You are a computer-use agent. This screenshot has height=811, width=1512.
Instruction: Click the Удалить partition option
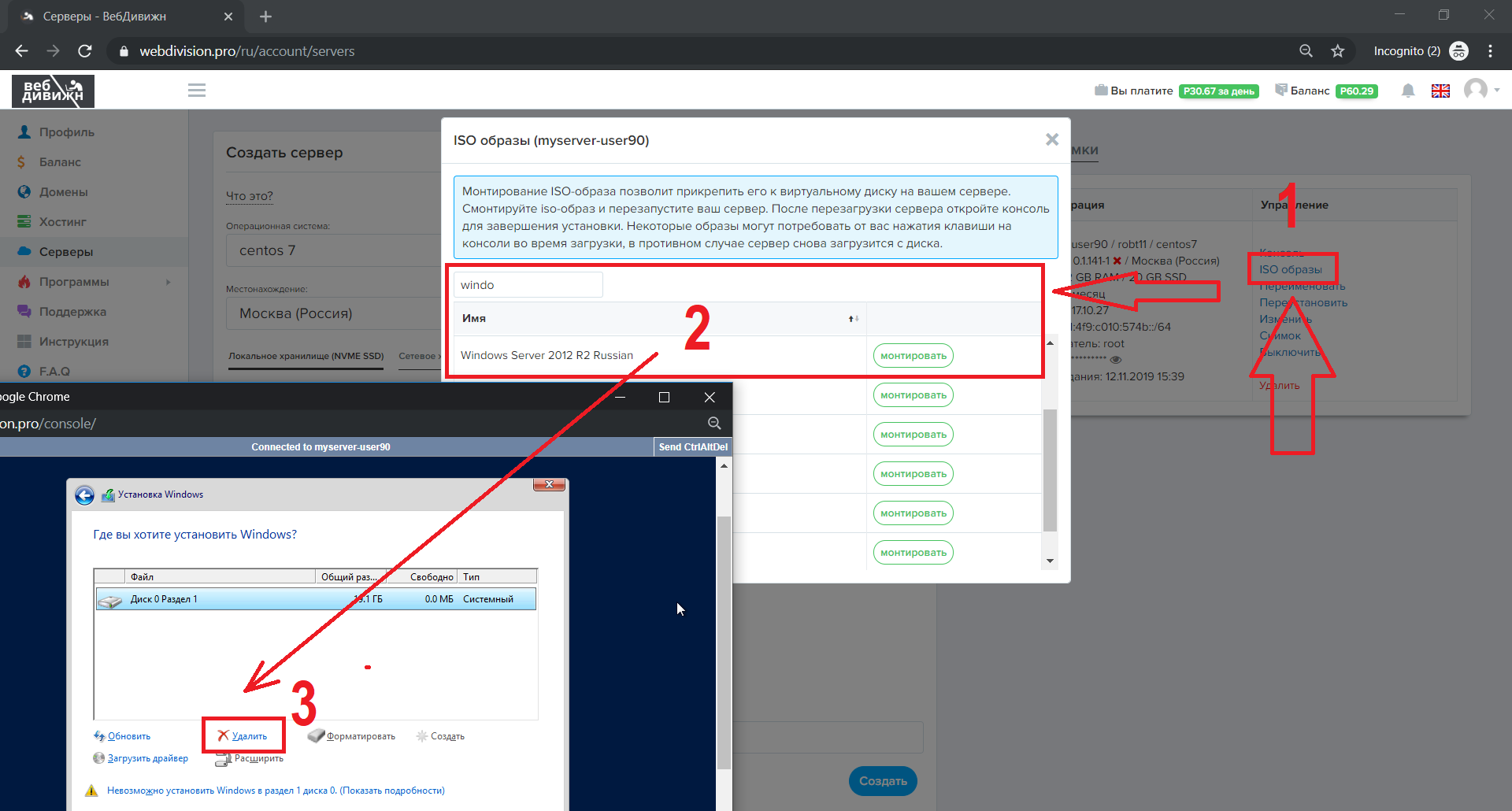click(249, 736)
